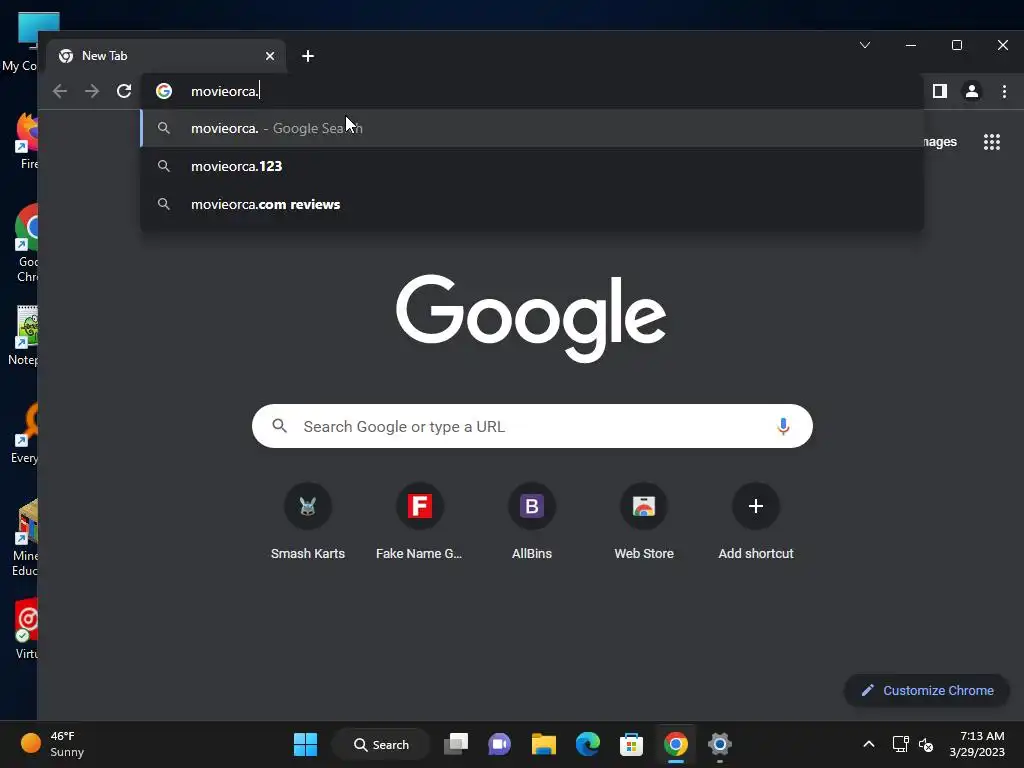Open Task View in the taskbar

click(456, 744)
